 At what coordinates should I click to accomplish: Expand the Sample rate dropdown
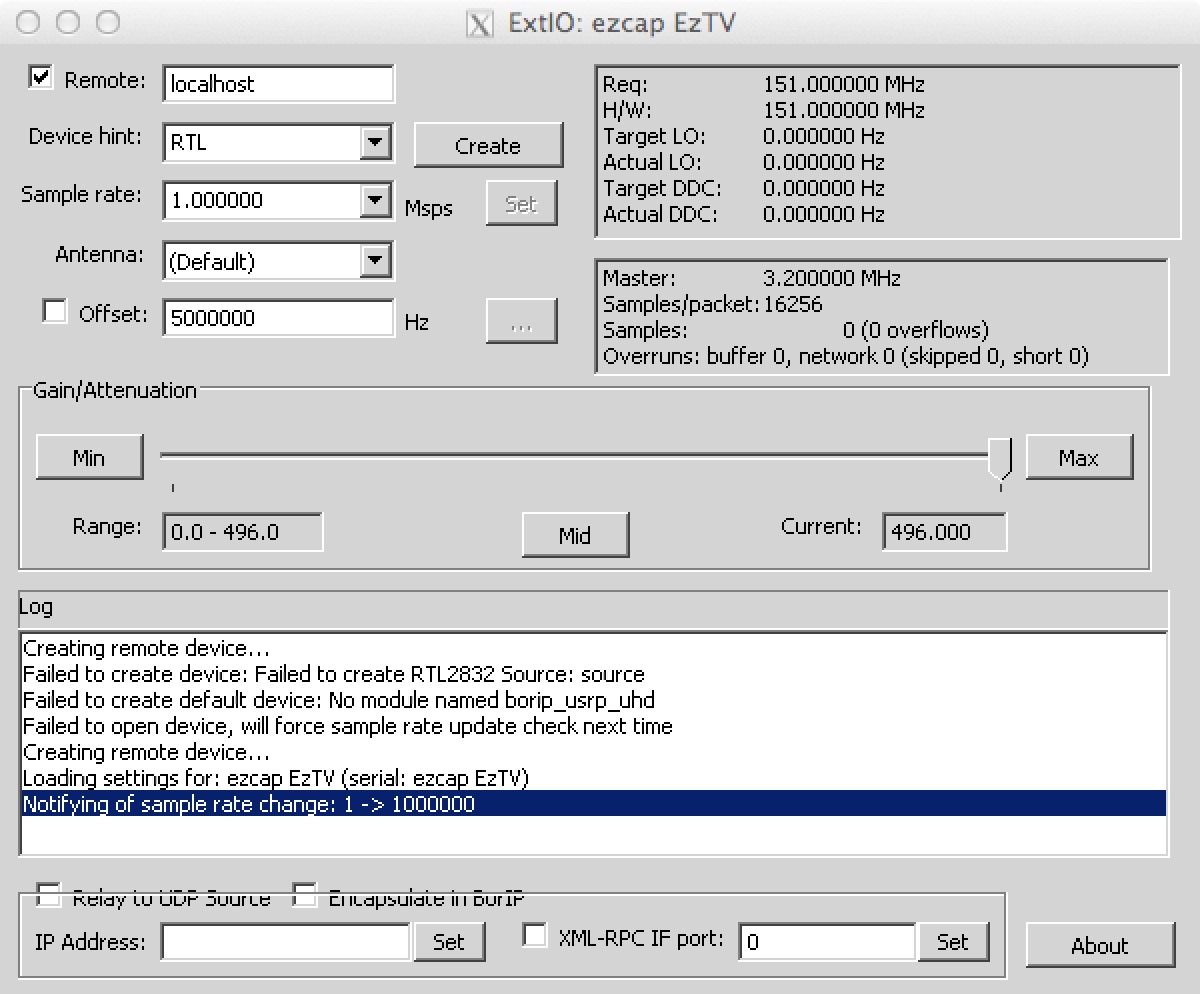pyautogui.click(x=375, y=200)
